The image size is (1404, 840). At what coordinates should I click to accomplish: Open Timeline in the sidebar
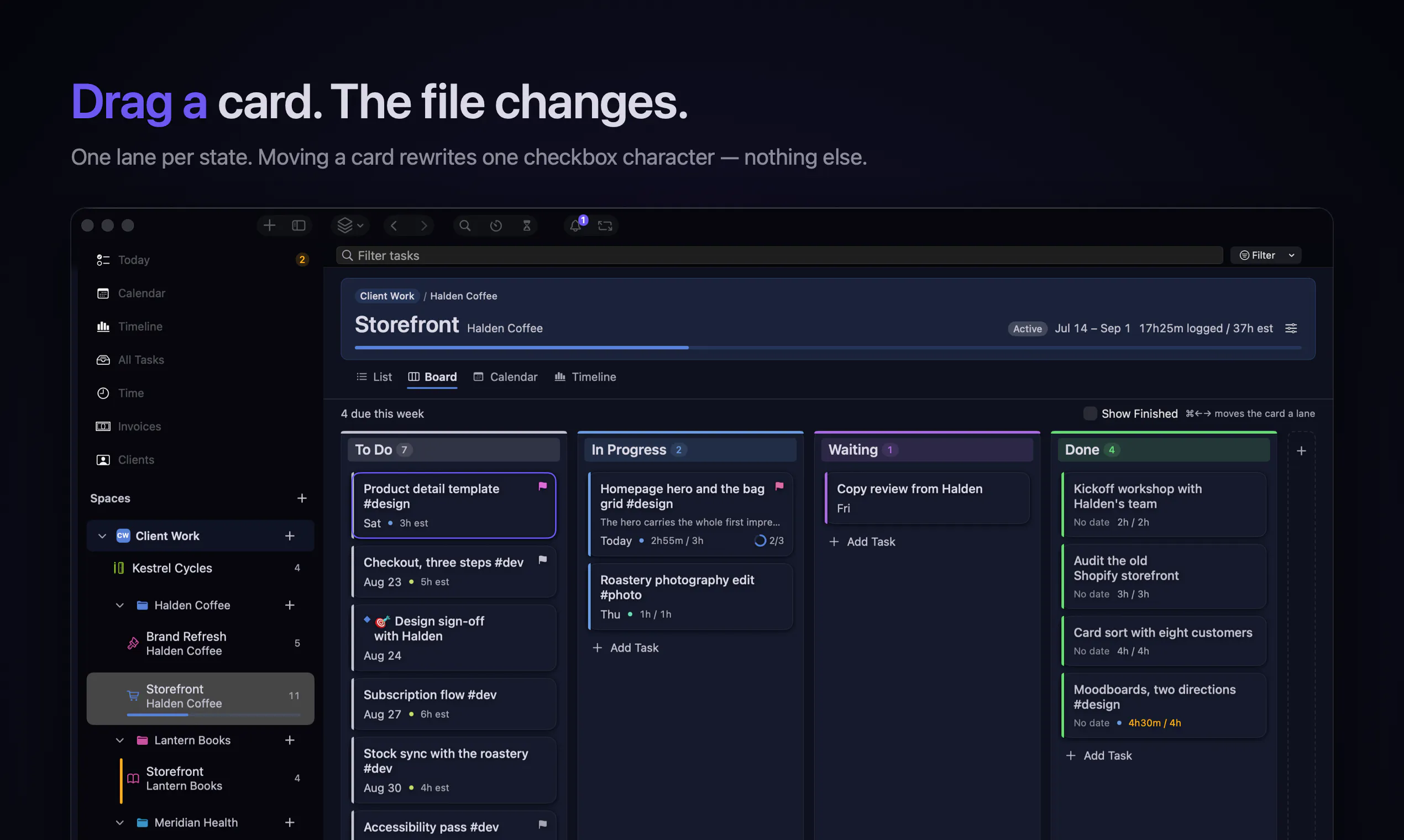201,327
